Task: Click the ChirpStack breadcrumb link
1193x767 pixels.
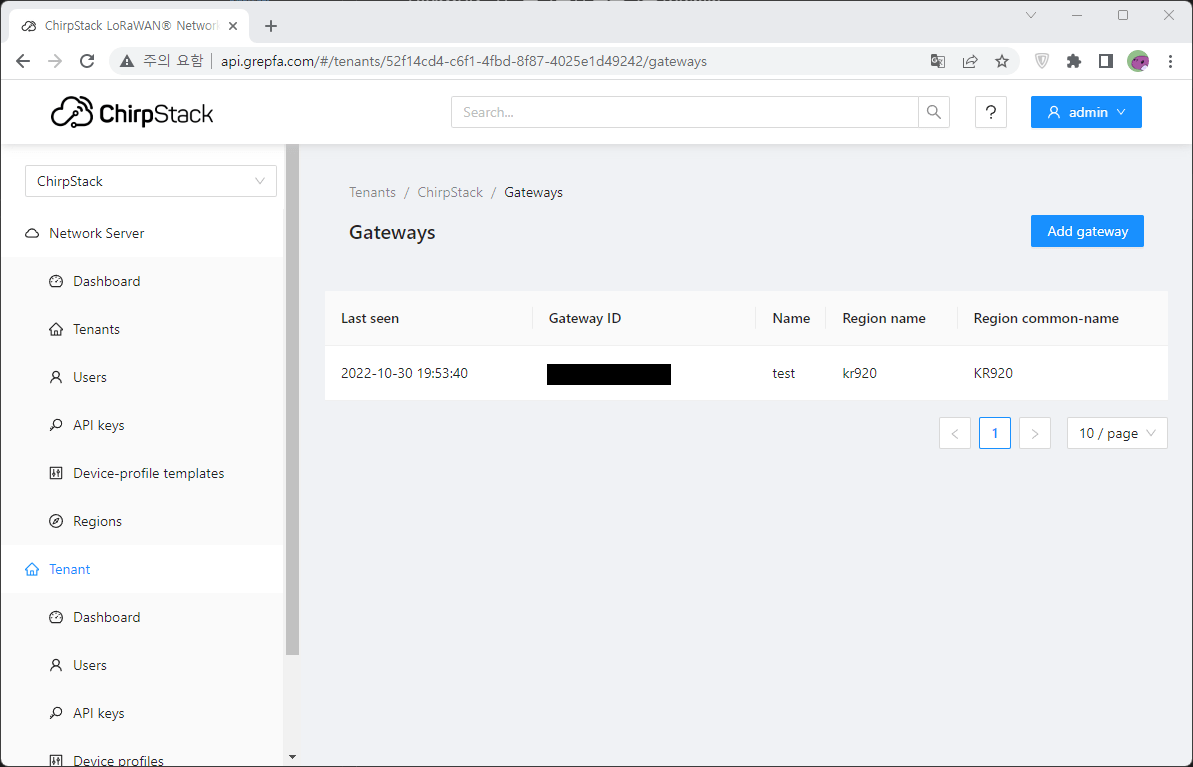Action: coord(450,192)
